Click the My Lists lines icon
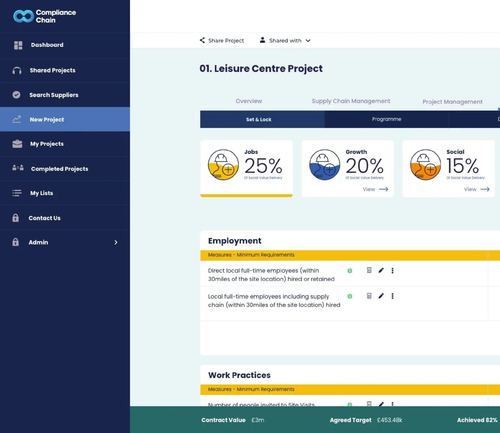 pos(17,193)
